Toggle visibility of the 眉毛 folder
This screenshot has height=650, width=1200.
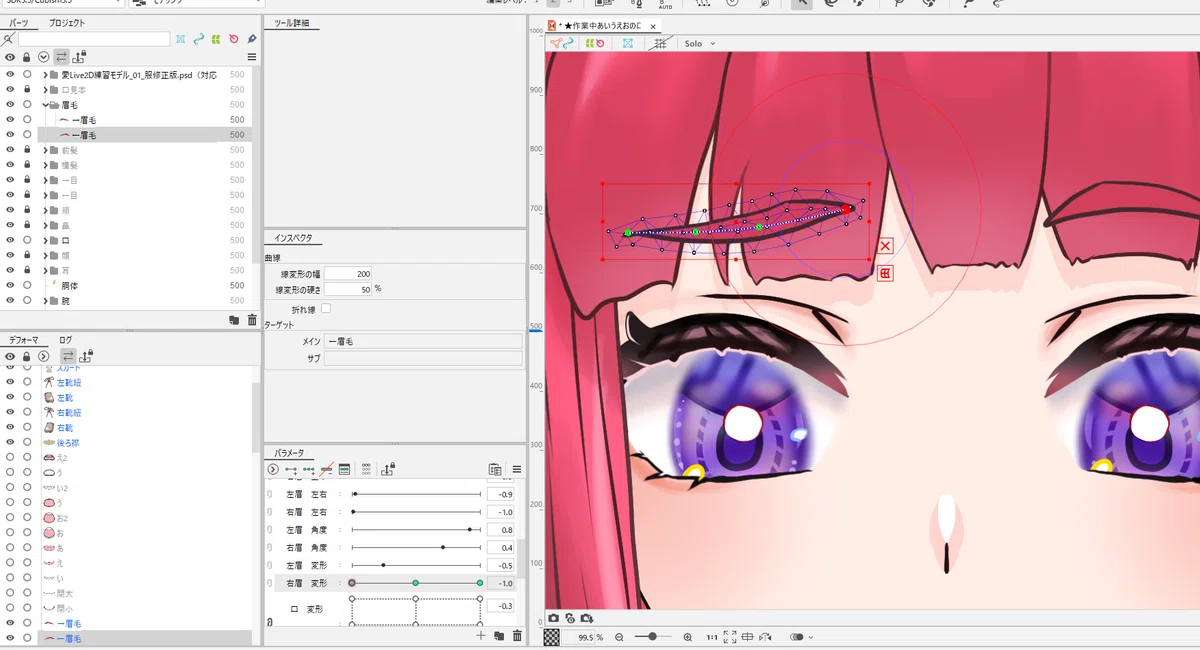10,105
